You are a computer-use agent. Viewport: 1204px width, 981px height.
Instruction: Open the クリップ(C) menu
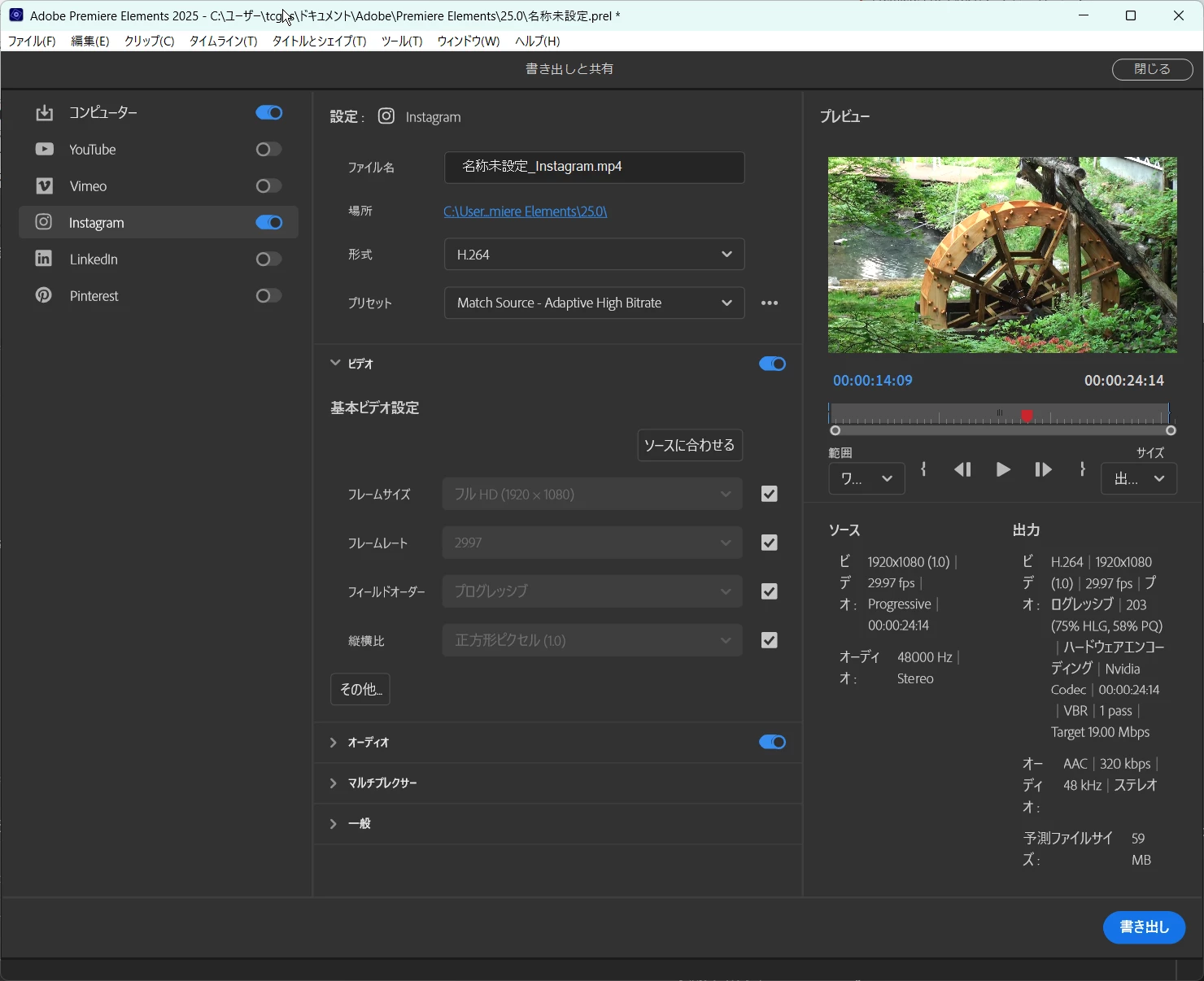pos(149,41)
